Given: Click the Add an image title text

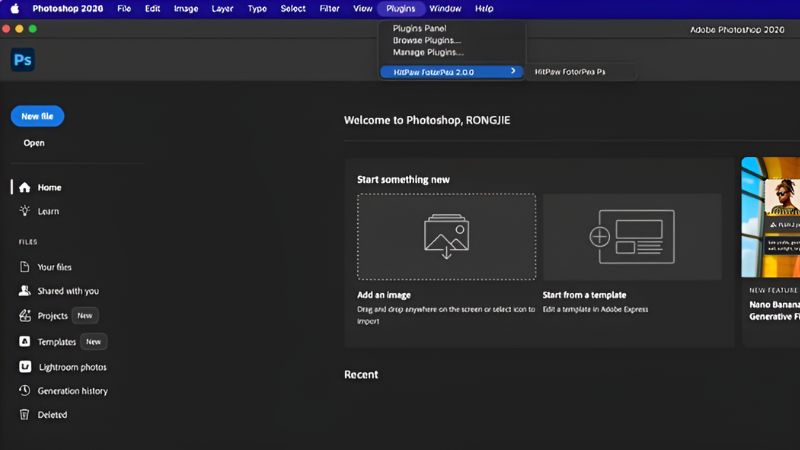Looking at the screenshot, I should (x=384, y=295).
